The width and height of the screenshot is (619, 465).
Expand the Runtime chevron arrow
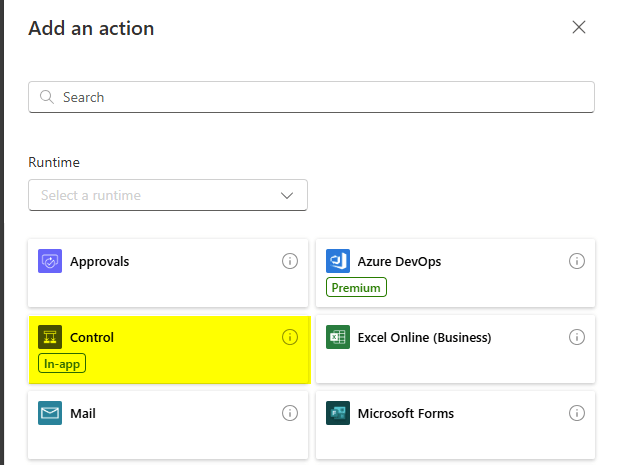288,195
